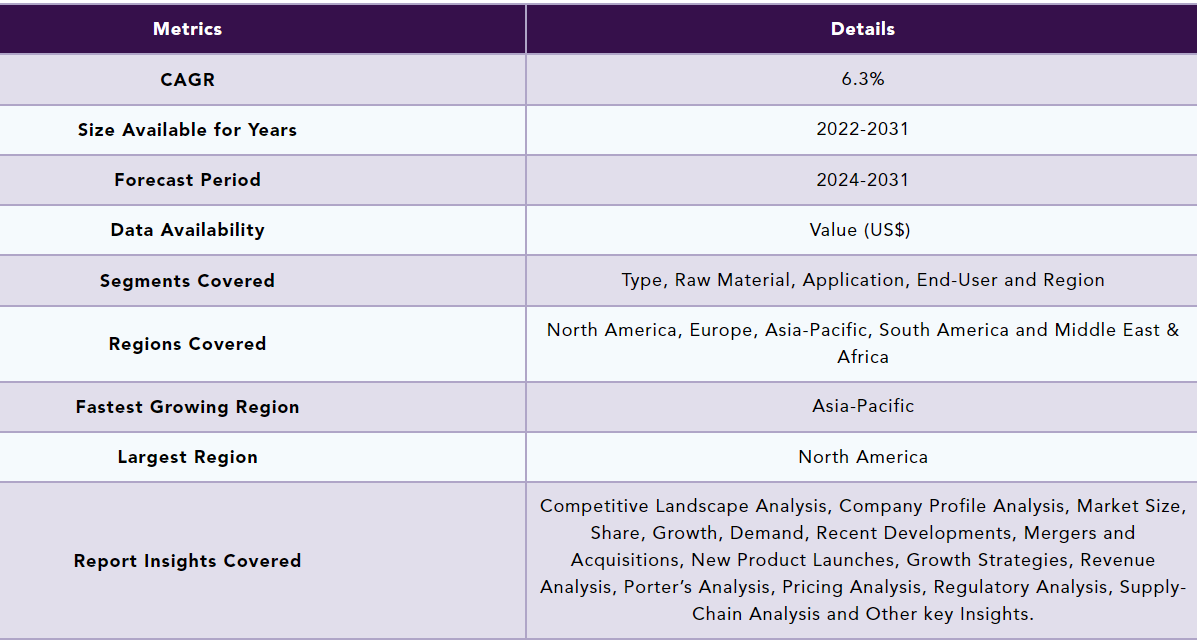Select the Report Insights Covered label
This screenshot has height=642, width=1197.
click(x=187, y=561)
